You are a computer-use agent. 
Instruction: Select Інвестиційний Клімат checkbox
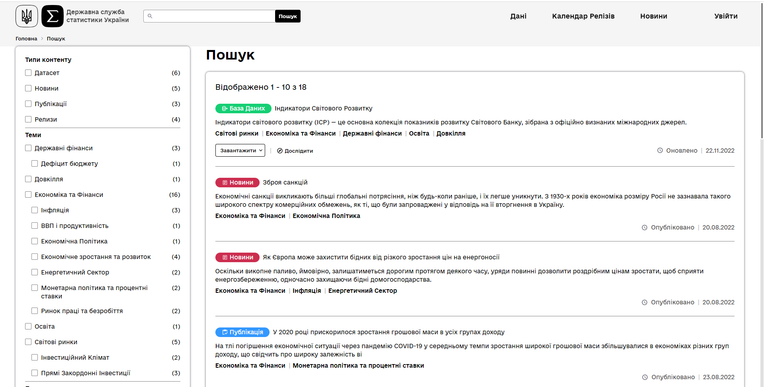point(35,357)
